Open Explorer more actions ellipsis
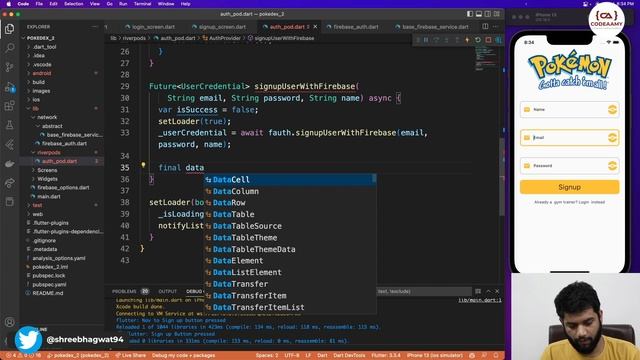Image resolution: width=640 pixels, height=360 pixels. click(x=95, y=27)
